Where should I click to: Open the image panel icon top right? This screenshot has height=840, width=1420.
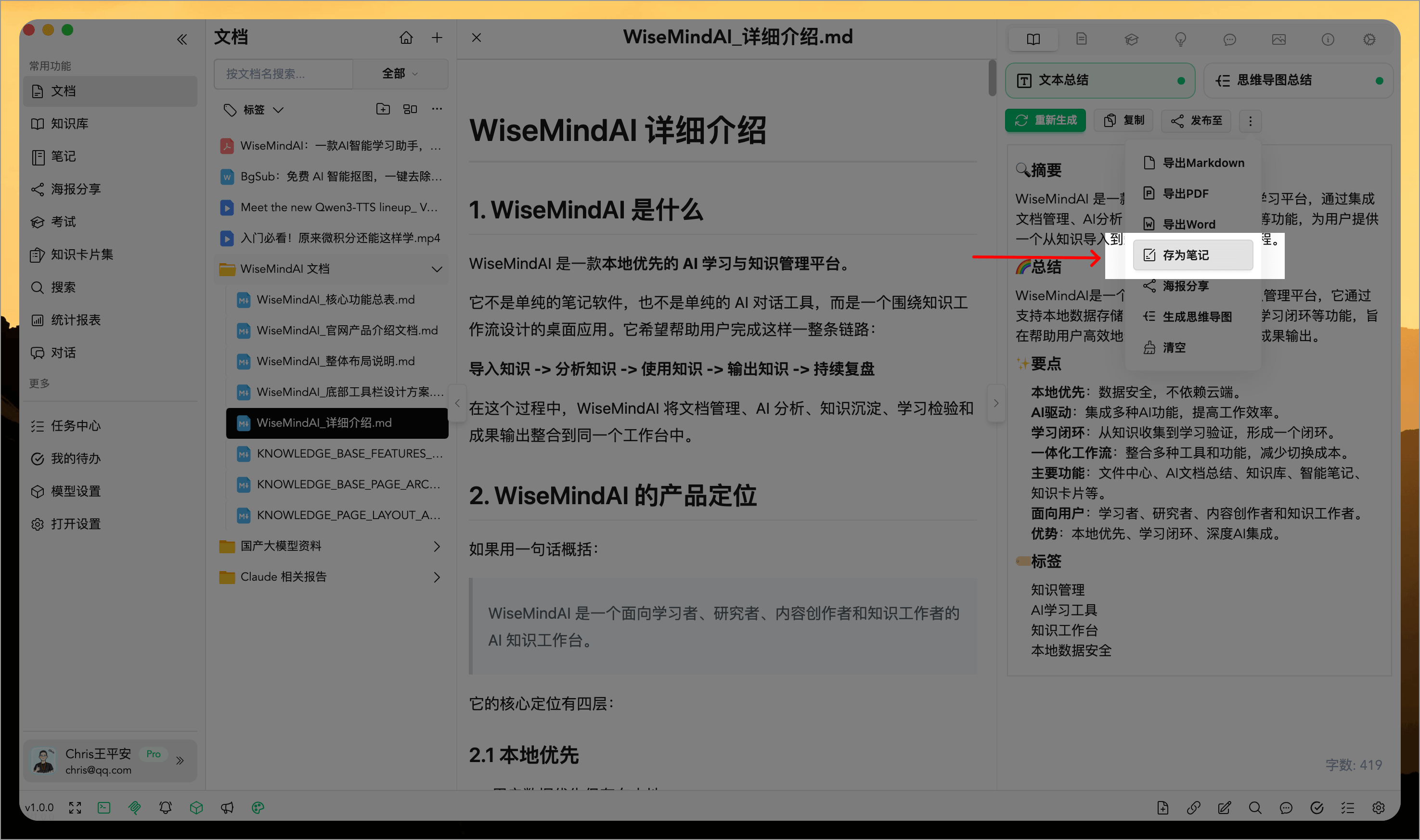(1279, 39)
